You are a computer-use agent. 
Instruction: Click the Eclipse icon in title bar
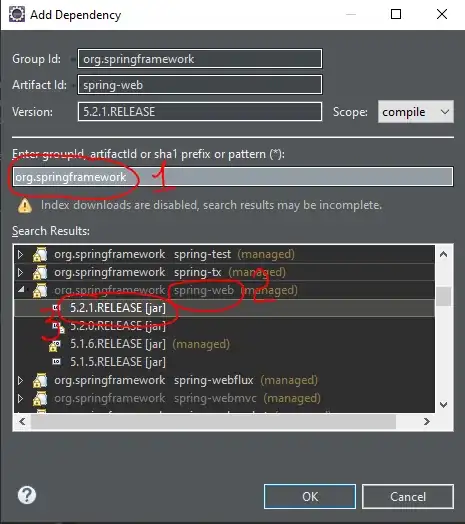(x=17, y=14)
